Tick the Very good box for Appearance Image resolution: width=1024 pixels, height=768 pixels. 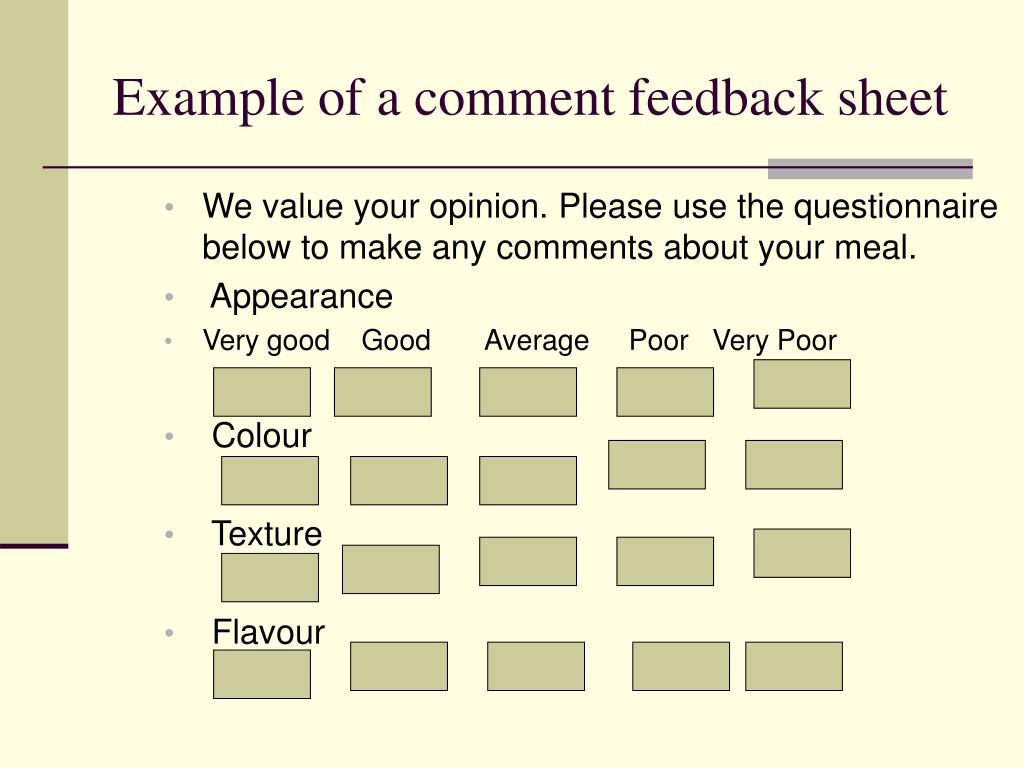(262, 392)
